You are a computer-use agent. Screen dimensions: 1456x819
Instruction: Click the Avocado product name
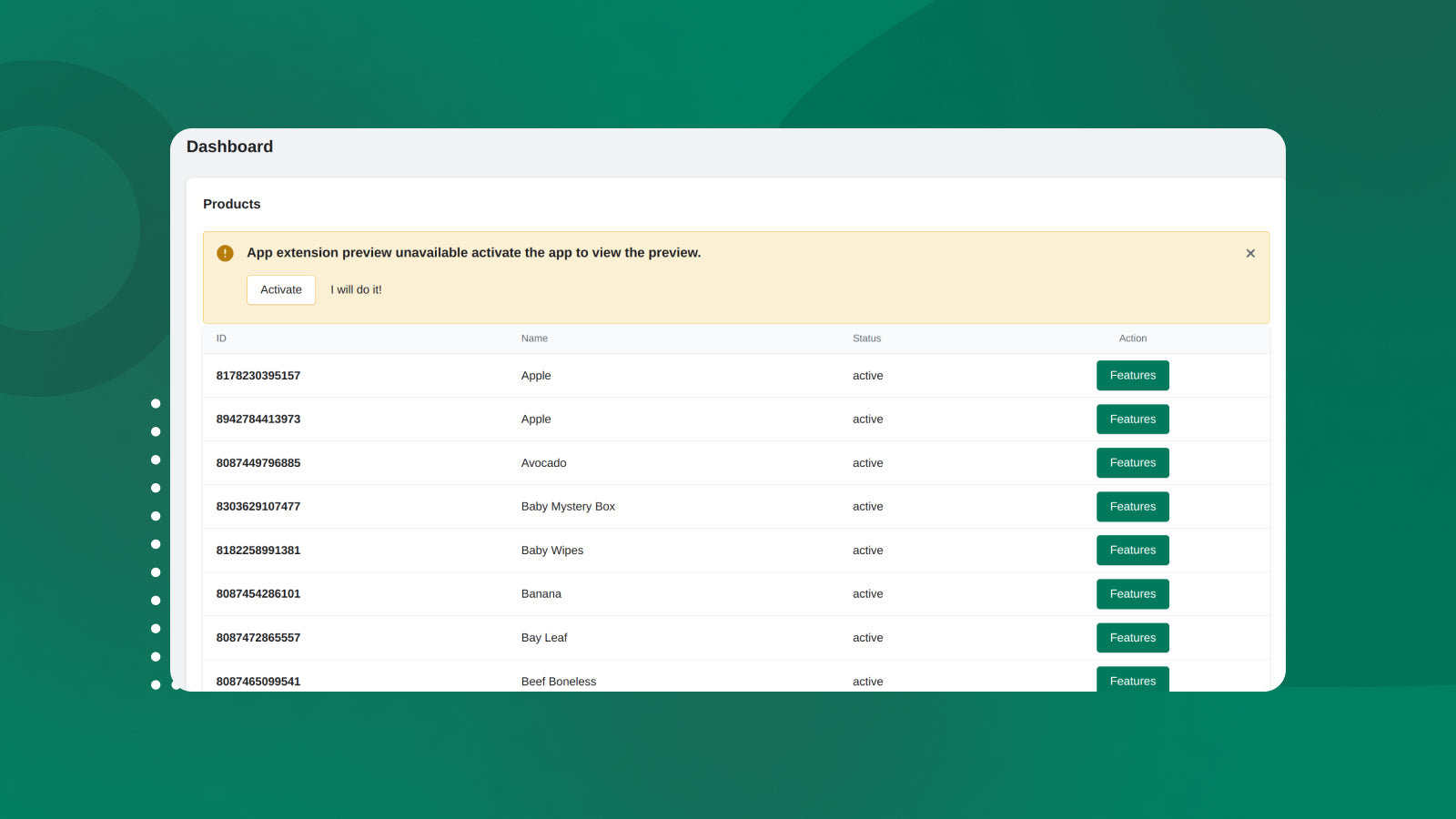[x=543, y=463]
